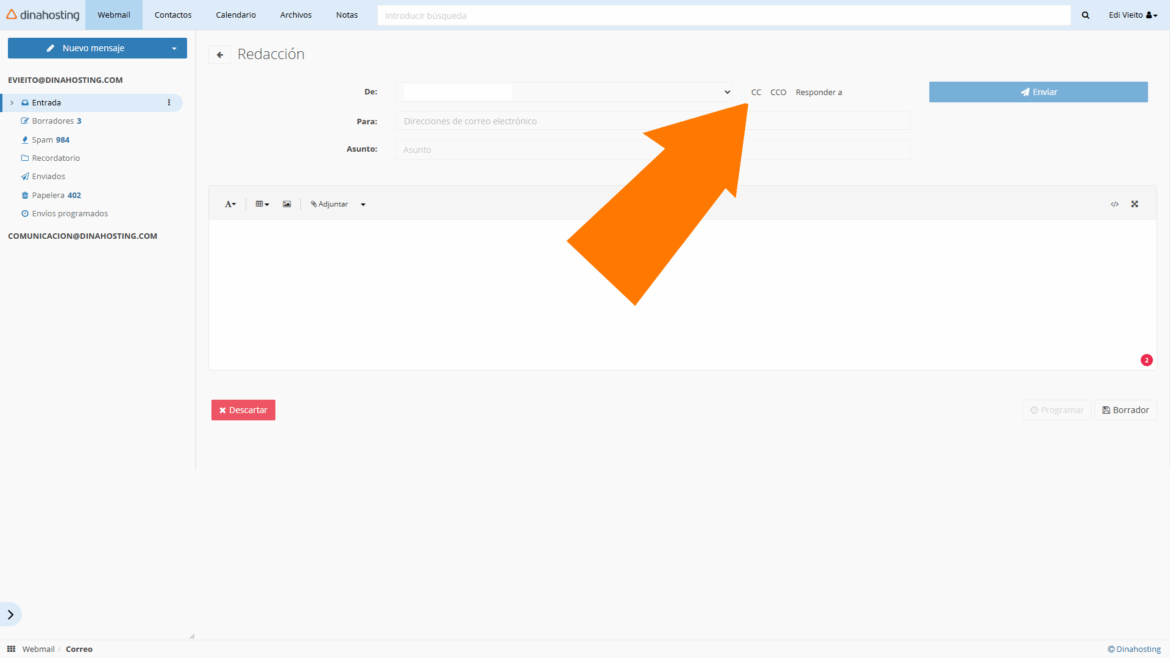Insert an image via the picture icon
This screenshot has height=658, width=1170.
[x=287, y=204]
